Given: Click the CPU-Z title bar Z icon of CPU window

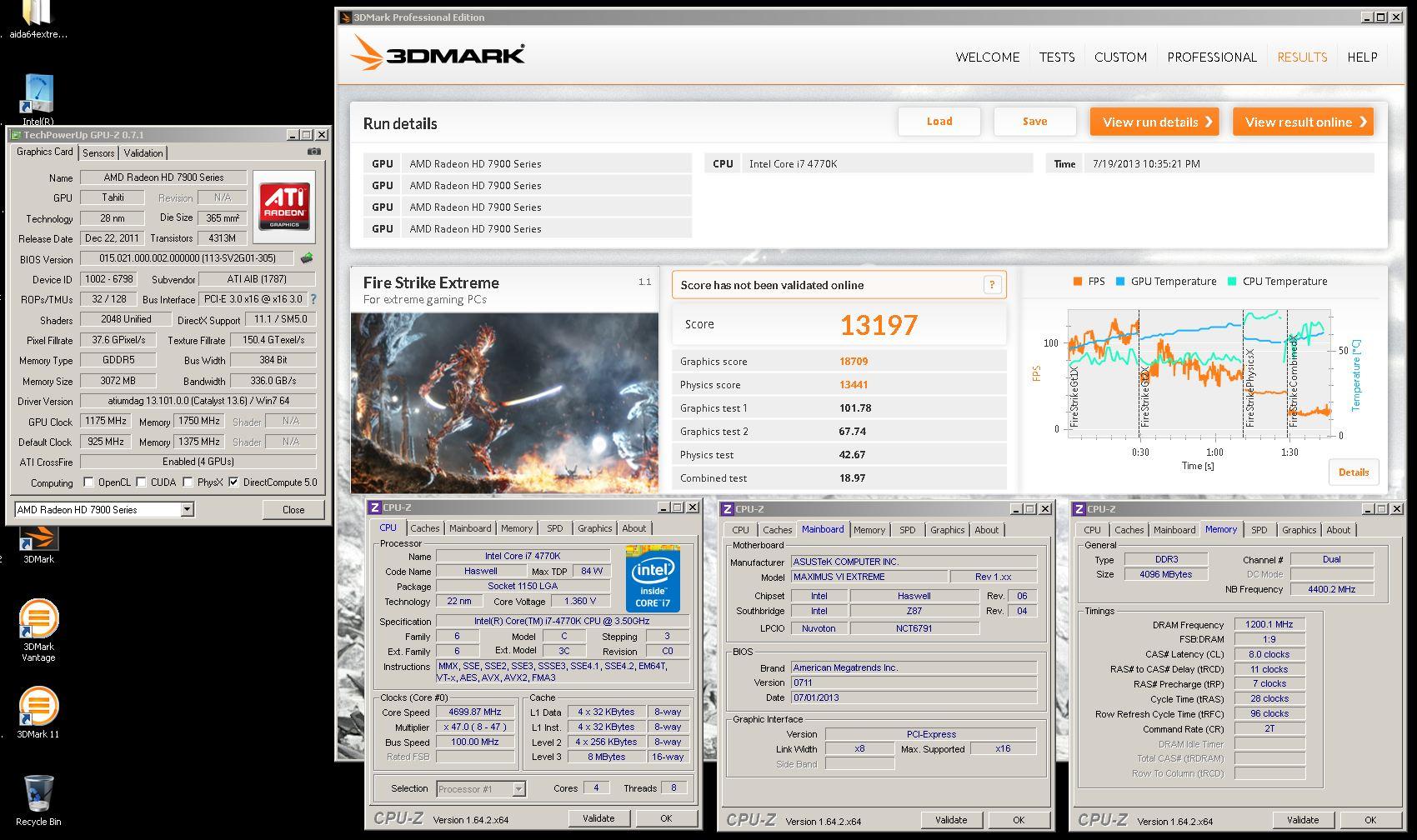Looking at the screenshot, I should click(x=374, y=507).
